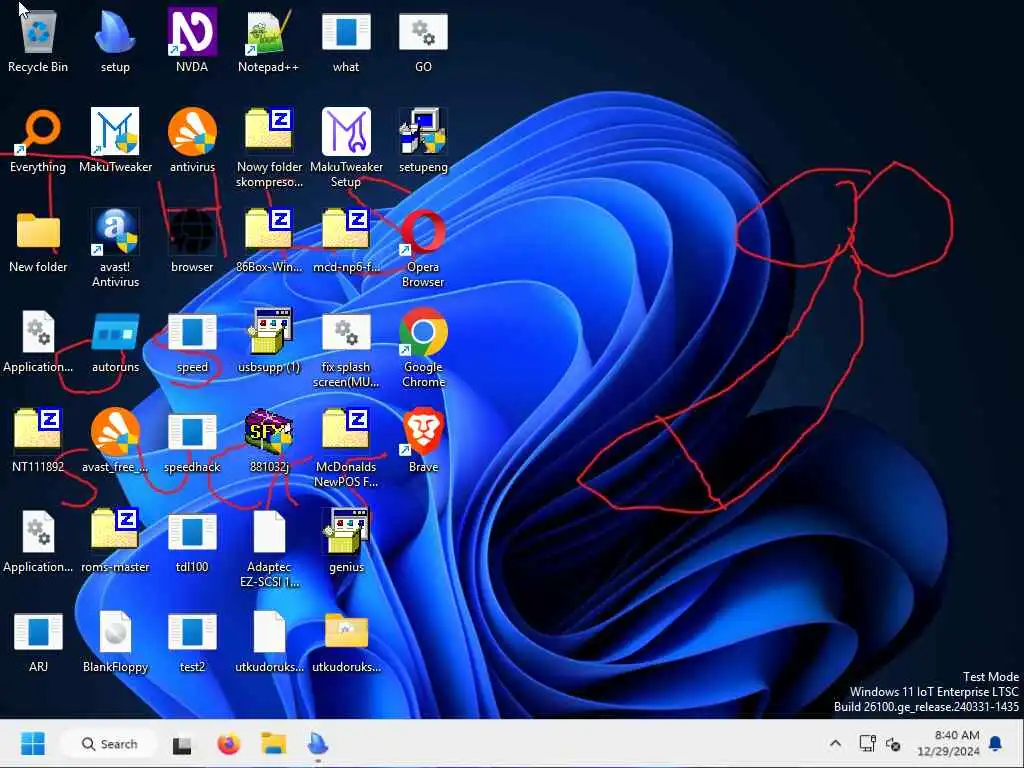Open File Explorer from taskbar
This screenshot has height=768, width=1024.
click(x=274, y=744)
